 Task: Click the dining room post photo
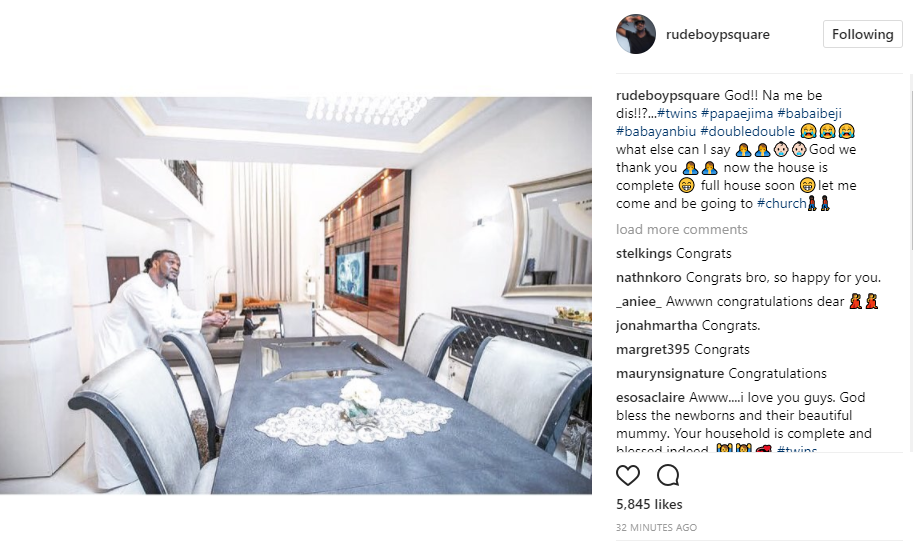point(296,295)
